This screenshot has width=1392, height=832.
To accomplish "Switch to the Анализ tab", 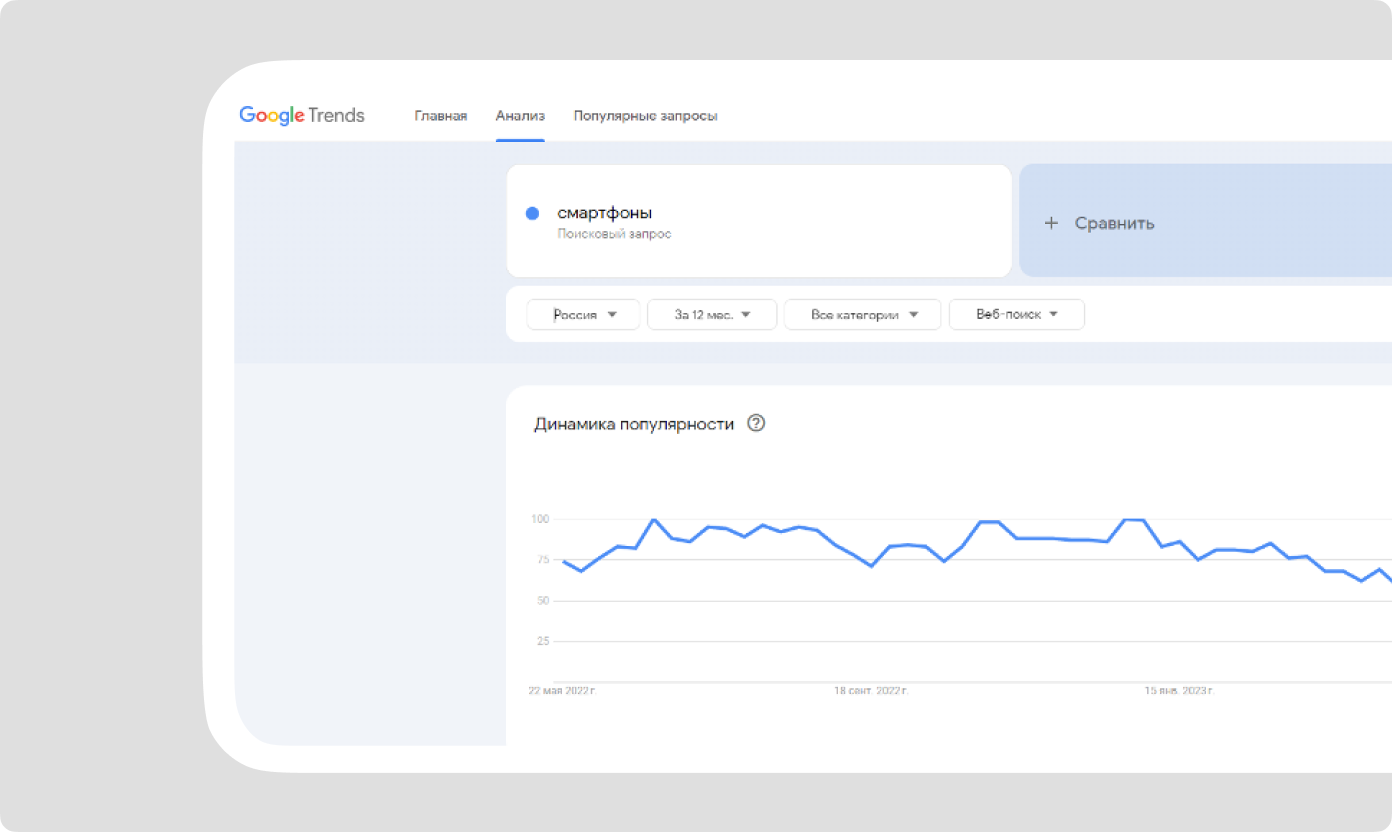I will tap(520, 116).
